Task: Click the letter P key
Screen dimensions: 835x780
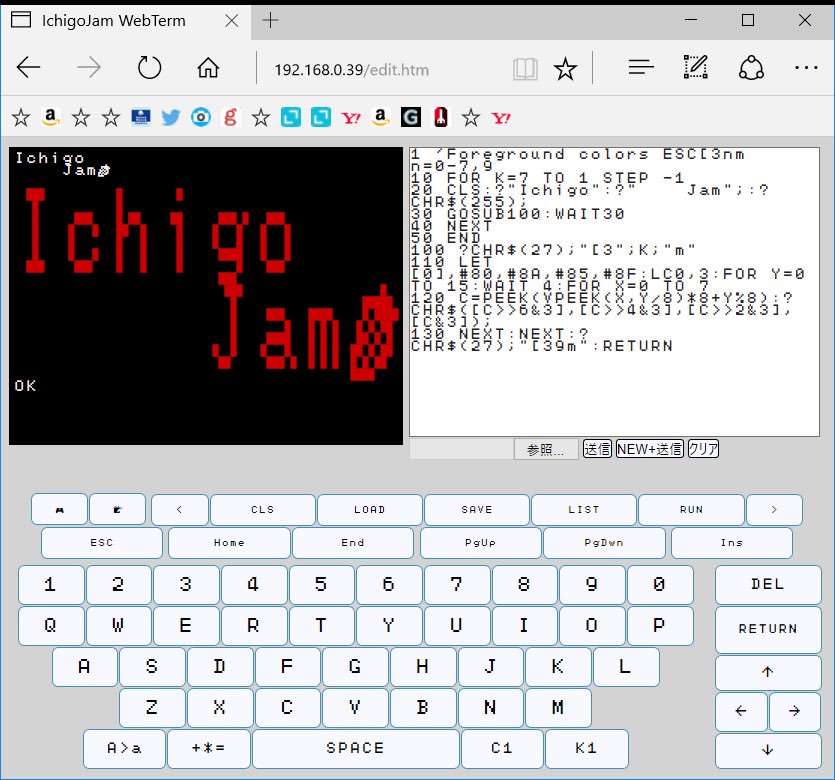Action: point(659,625)
